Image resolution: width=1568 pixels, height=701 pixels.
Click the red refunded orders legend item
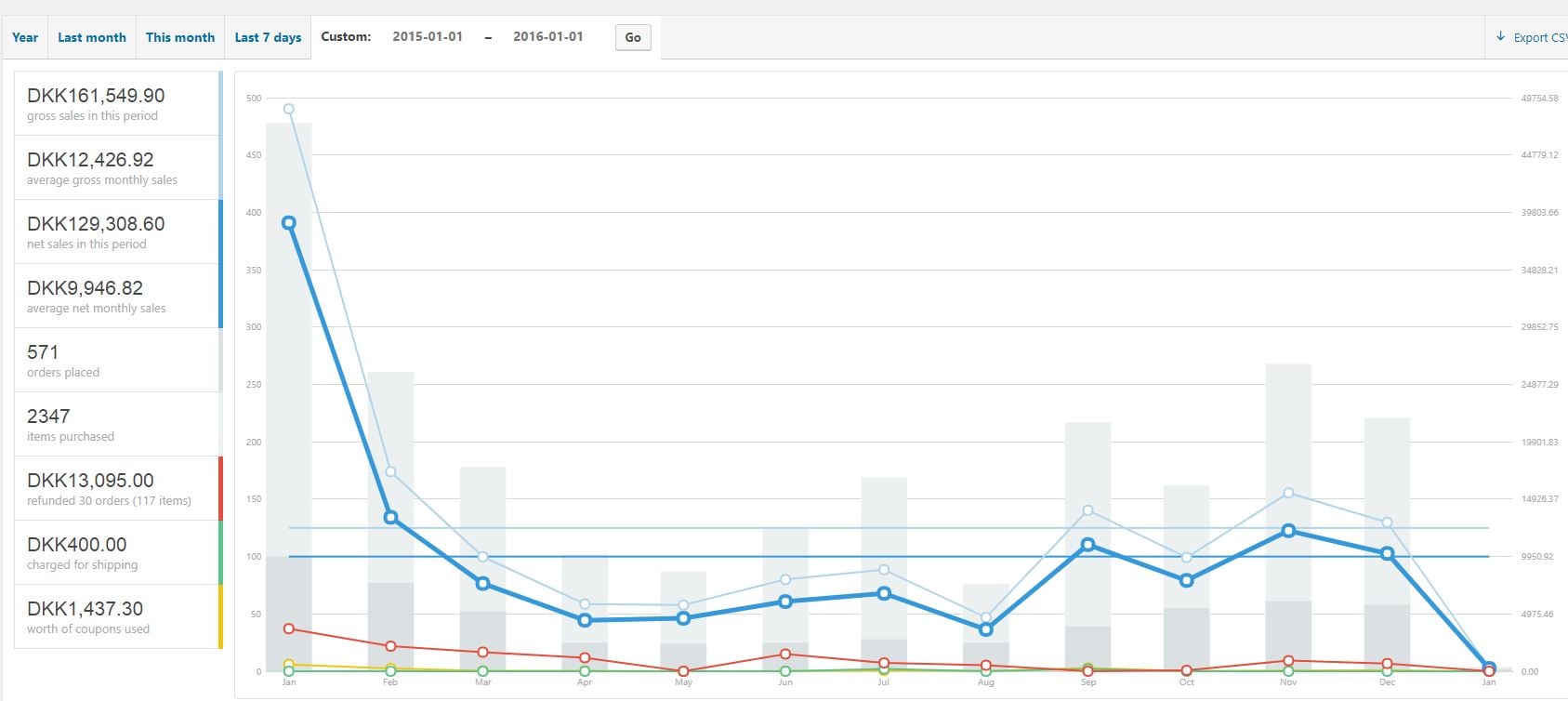click(x=117, y=488)
